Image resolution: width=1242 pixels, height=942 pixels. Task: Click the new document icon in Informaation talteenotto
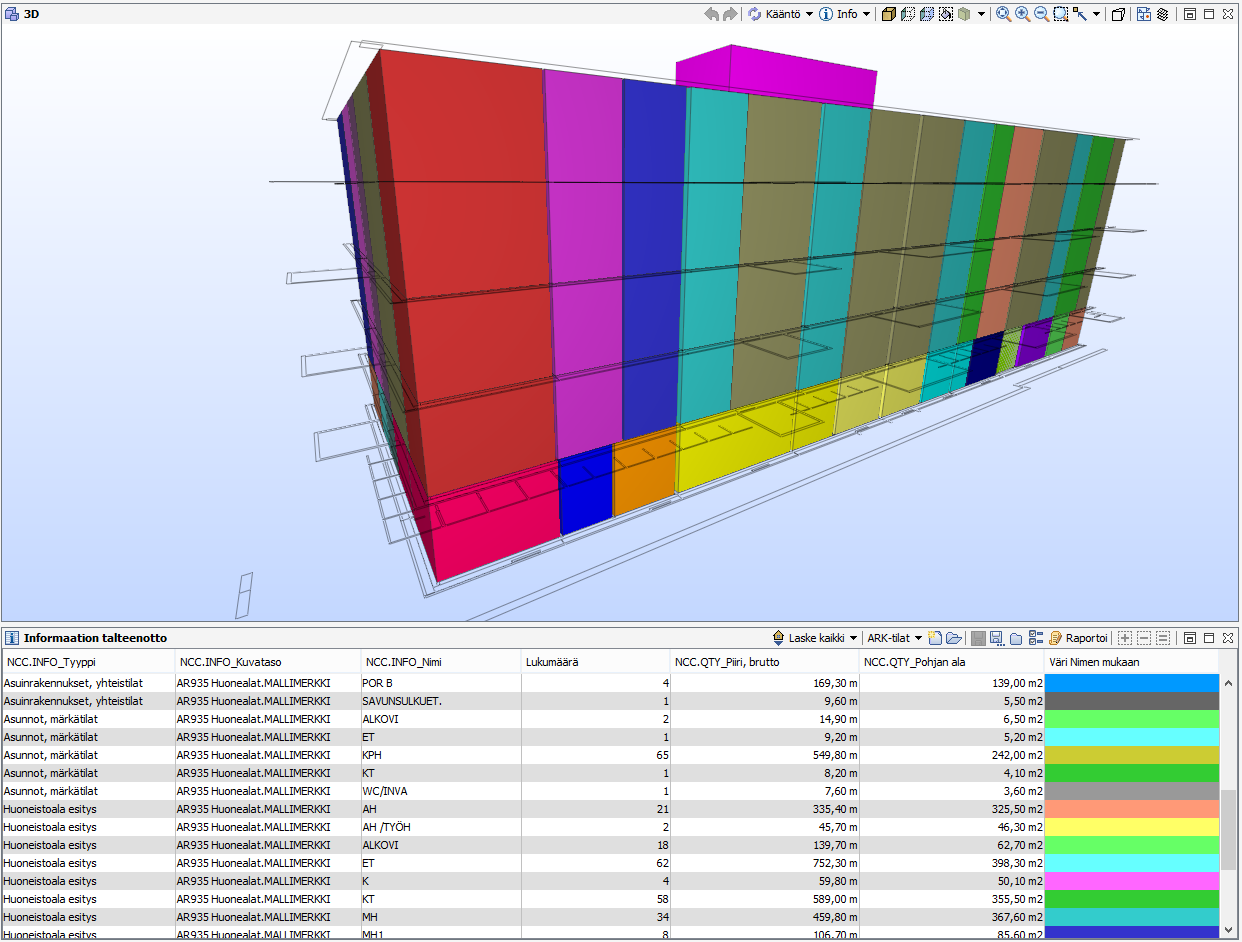click(x=934, y=638)
